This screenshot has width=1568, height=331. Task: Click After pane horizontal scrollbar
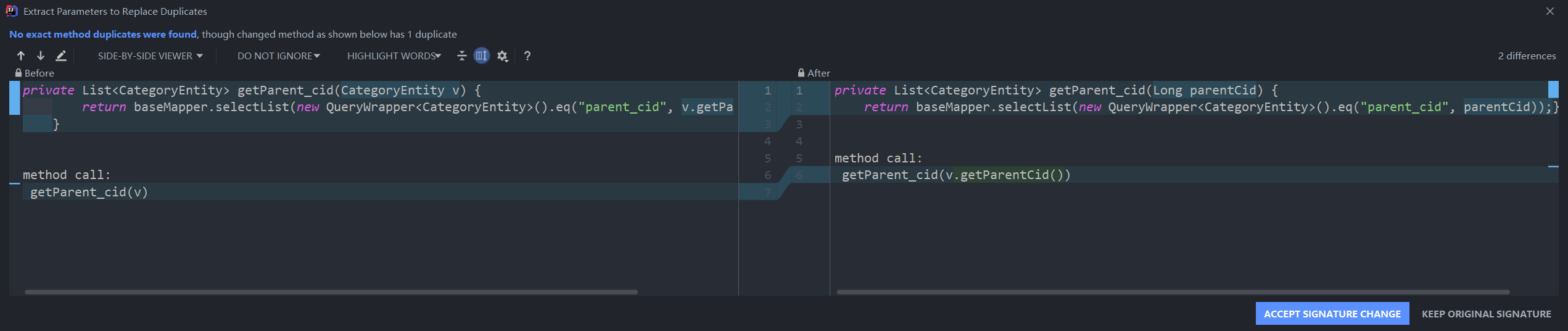(1173, 291)
